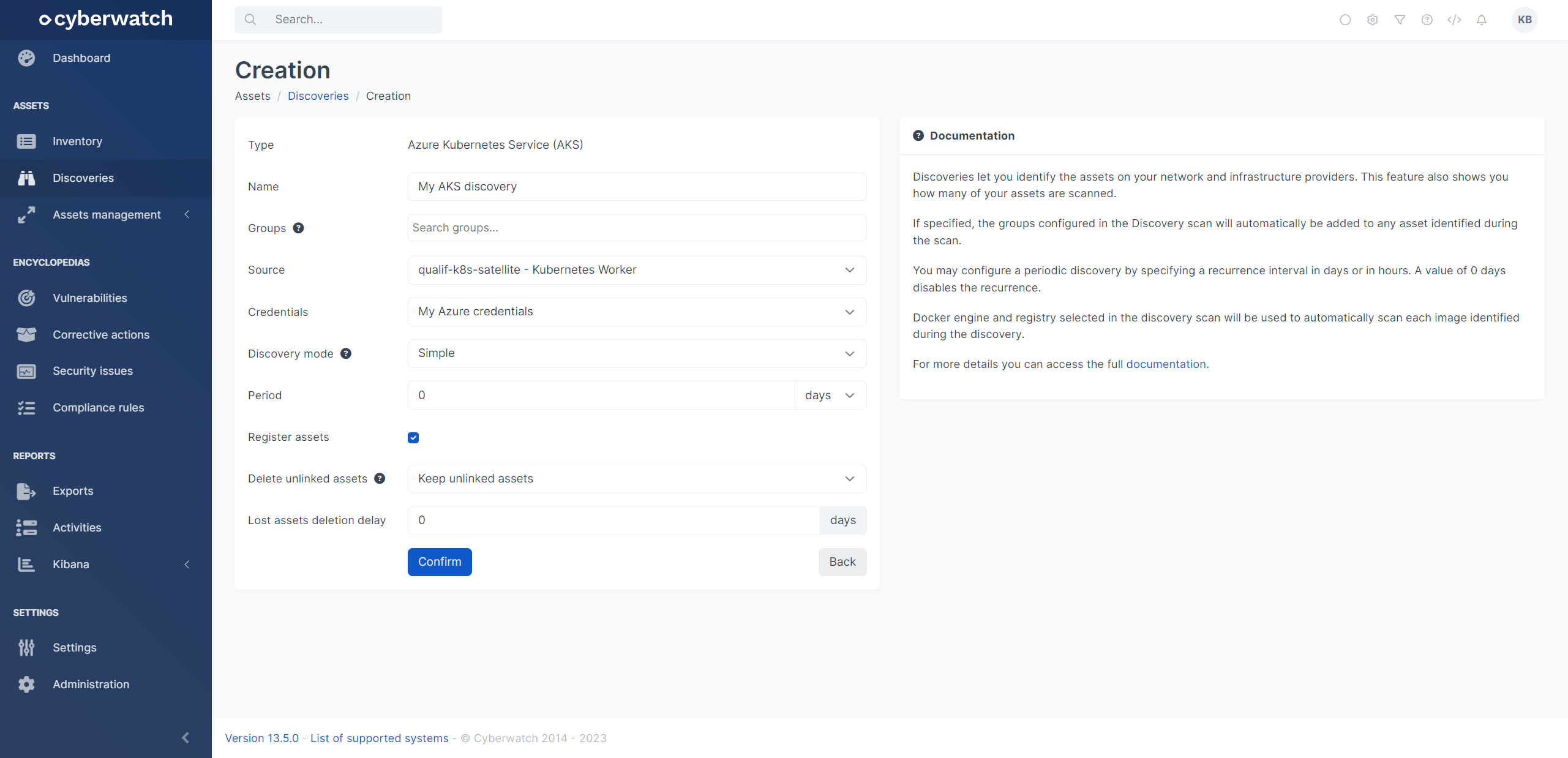Click the Groups help tooltip icon
The width and height of the screenshot is (1568, 758).
tap(298, 228)
